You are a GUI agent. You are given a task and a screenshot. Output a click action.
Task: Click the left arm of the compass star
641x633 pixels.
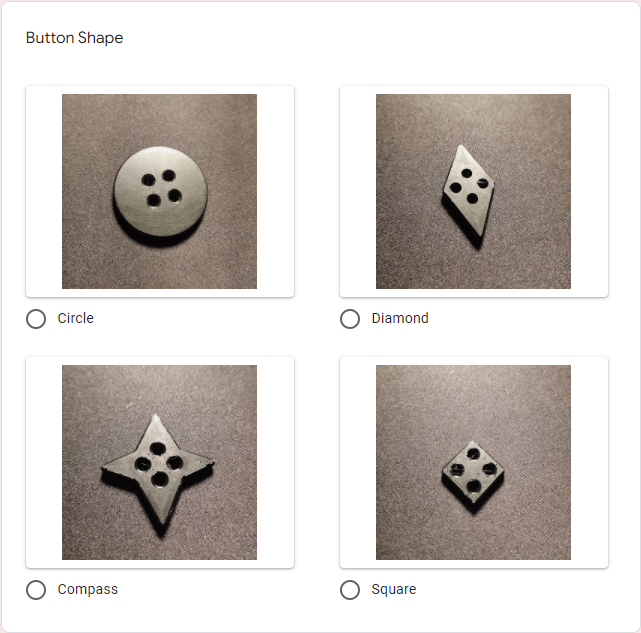(117, 466)
